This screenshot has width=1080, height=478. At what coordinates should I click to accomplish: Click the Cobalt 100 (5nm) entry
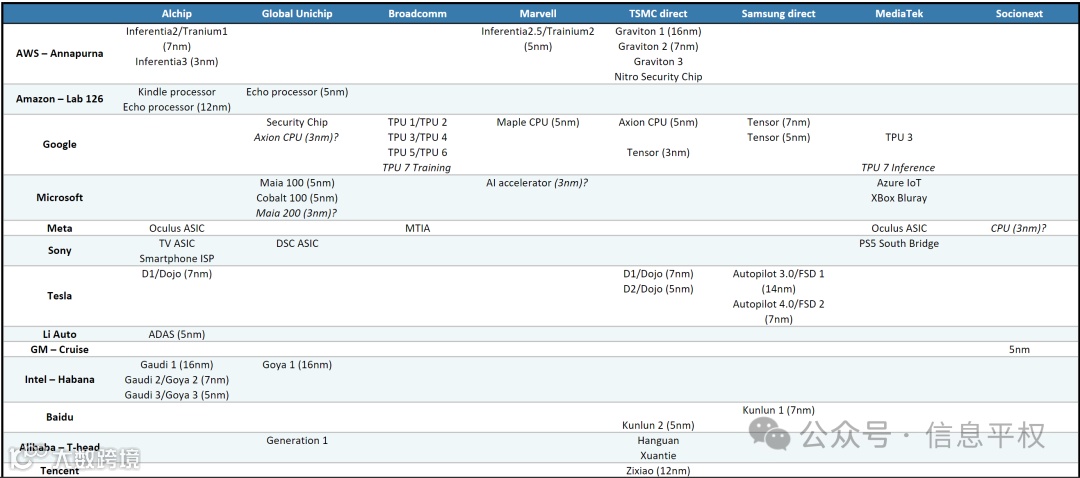pyautogui.click(x=297, y=198)
